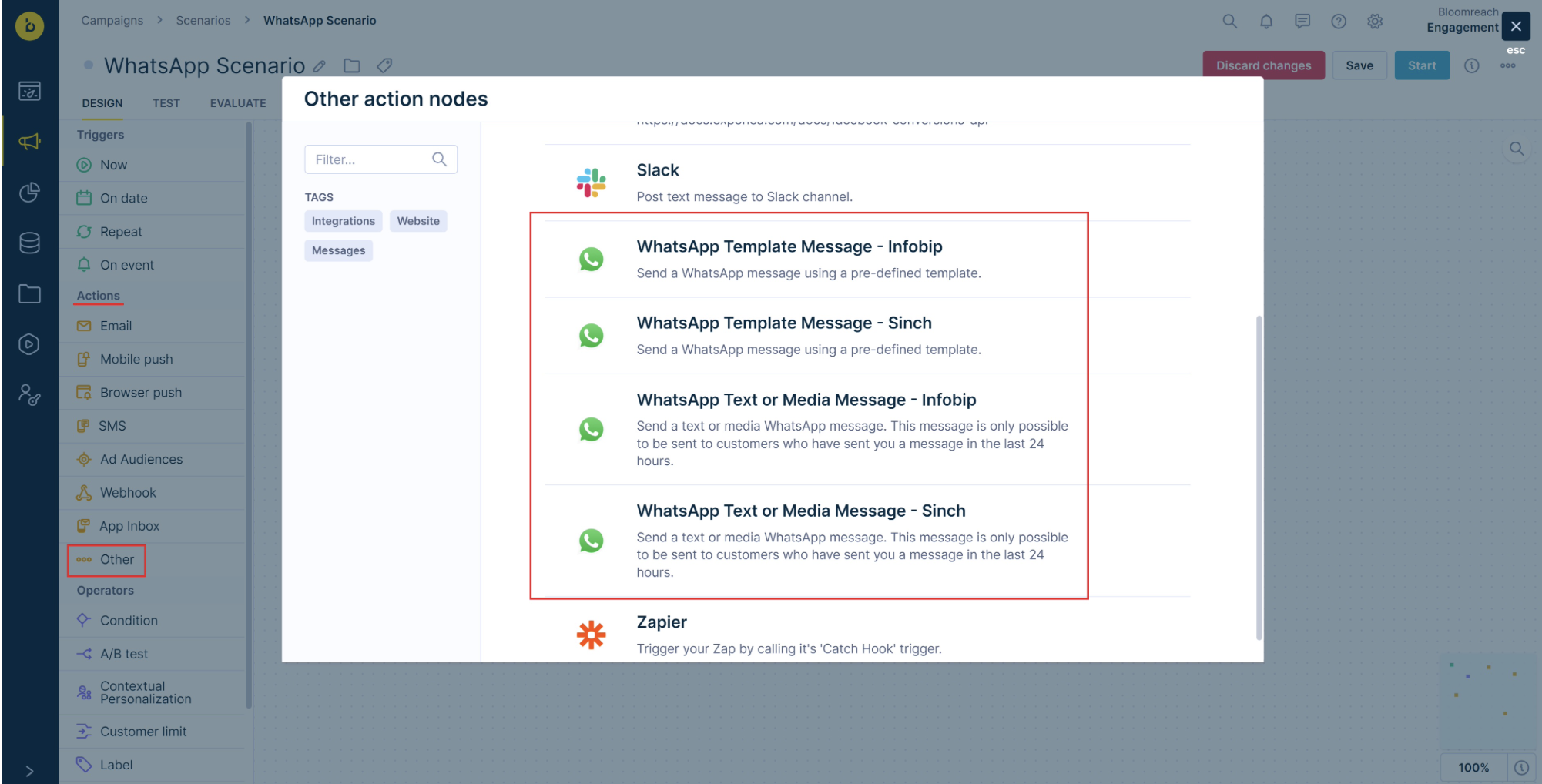Image resolution: width=1542 pixels, height=784 pixels.
Task: Open the data manager database icon
Action: tap(29, 243)
